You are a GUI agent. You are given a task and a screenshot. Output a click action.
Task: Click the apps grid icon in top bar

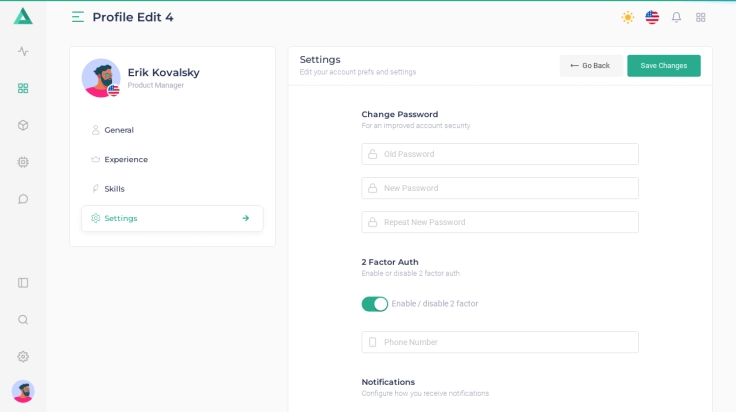tap(700, 17)
